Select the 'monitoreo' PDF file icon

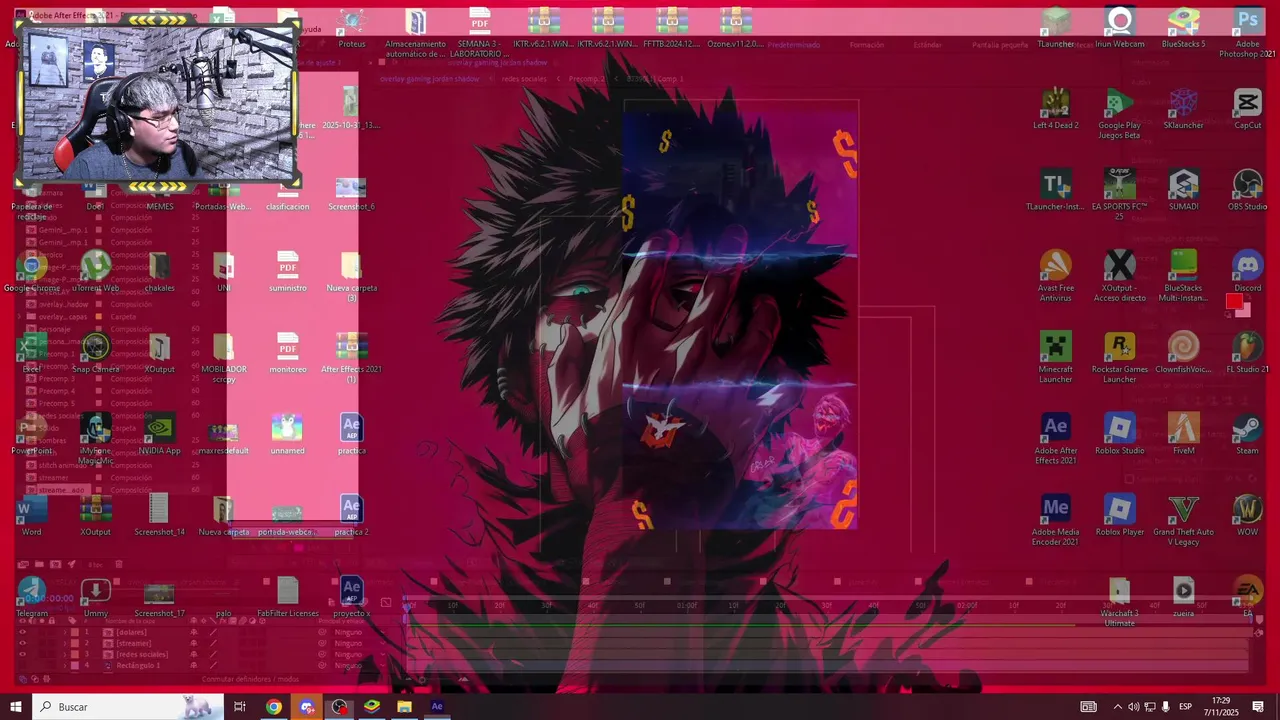pyautogui.click(x=287, y=353)
